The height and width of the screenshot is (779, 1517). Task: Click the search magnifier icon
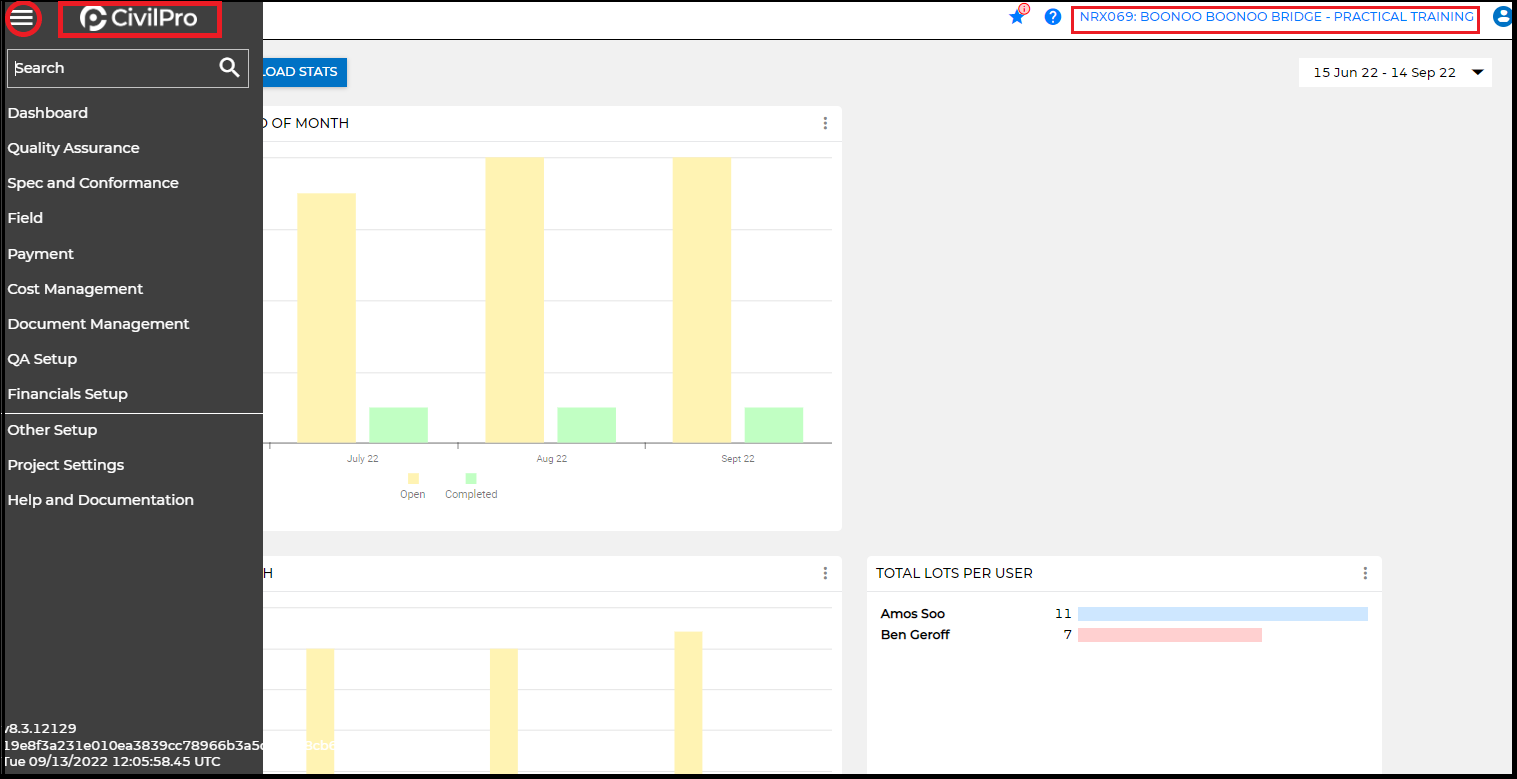(x=229, y=67)
